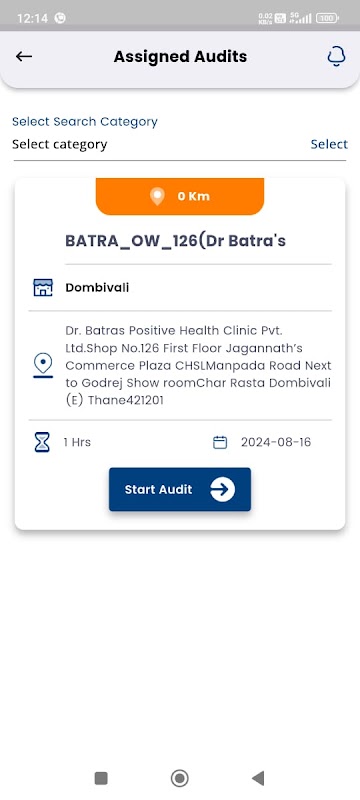Tap the Select link for category

point(329,144)
